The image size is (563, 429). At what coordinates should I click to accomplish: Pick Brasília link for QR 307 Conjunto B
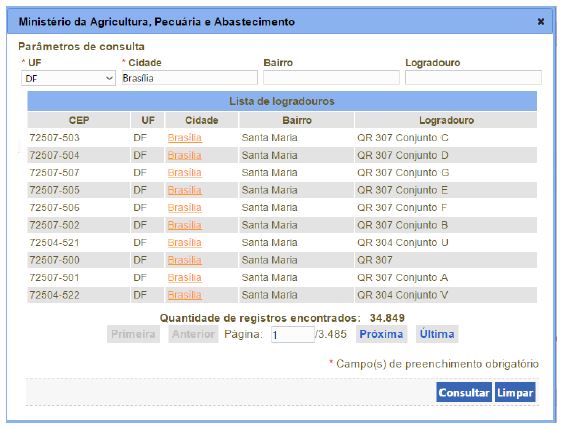coord(185,225)
